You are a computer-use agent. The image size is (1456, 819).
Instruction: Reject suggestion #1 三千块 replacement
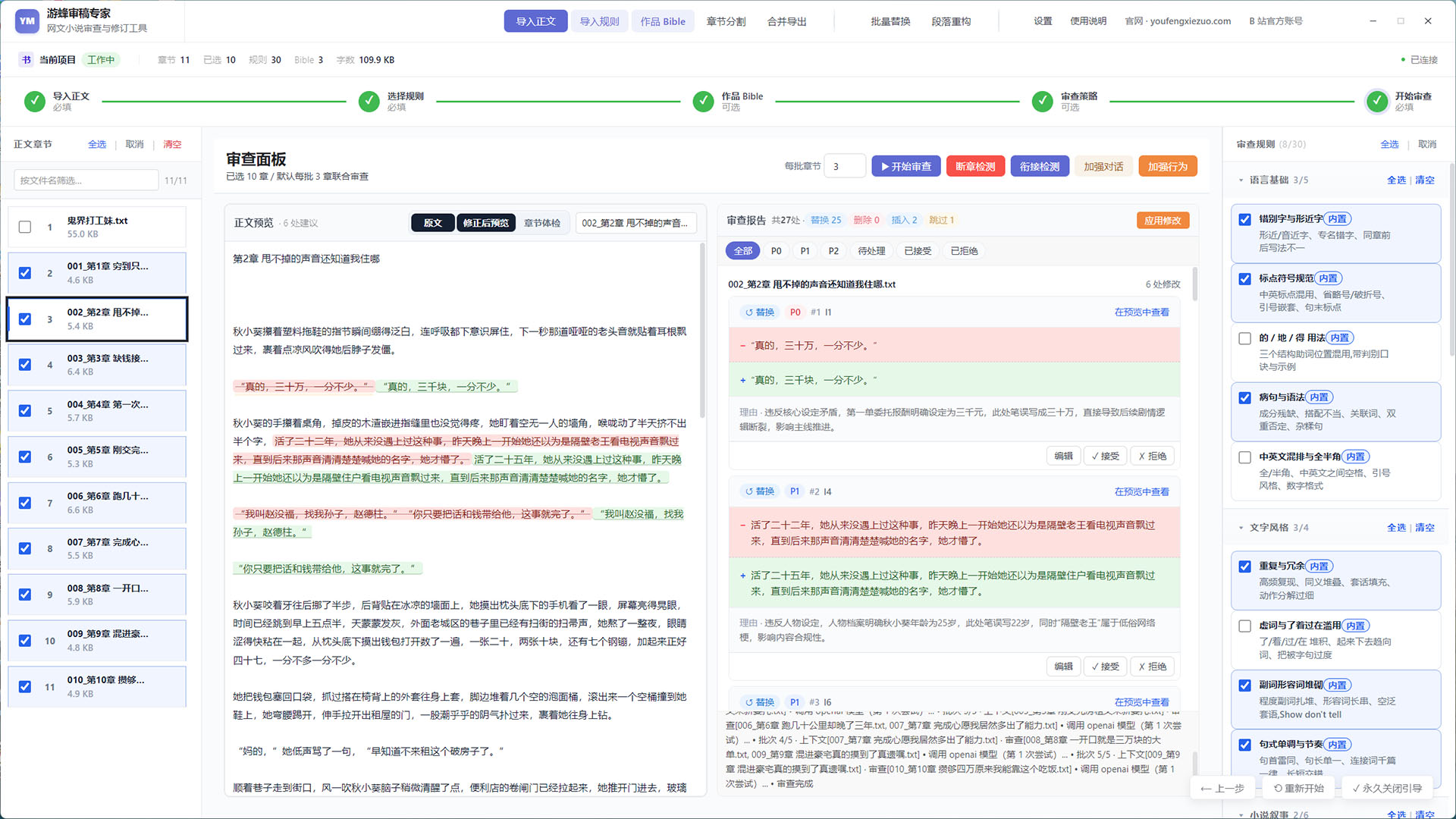[x=1152, y=456]
